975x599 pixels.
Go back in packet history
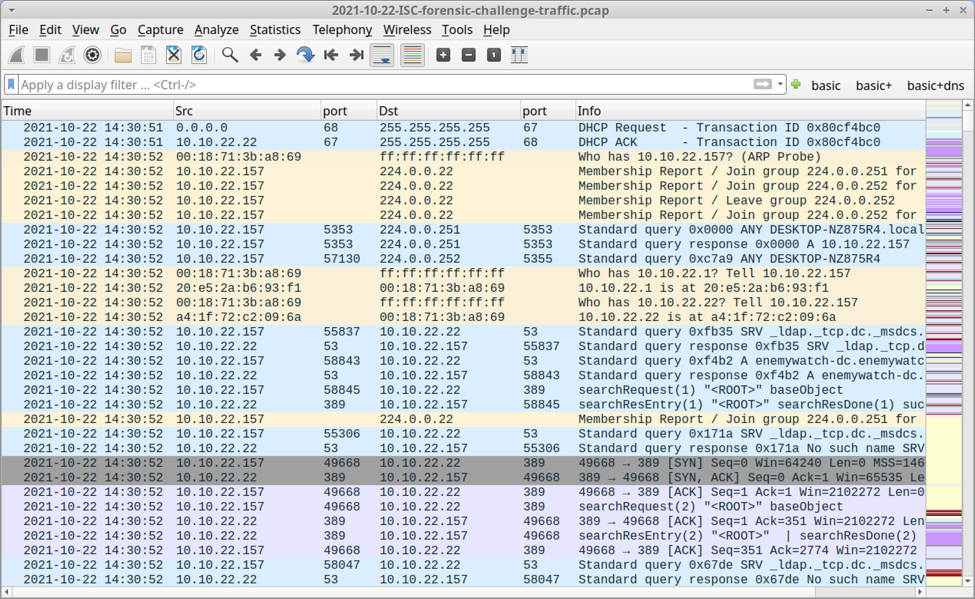255,55
